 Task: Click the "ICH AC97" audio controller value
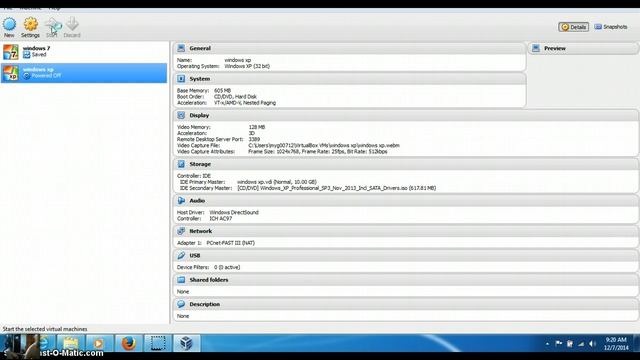click(220, 219)
